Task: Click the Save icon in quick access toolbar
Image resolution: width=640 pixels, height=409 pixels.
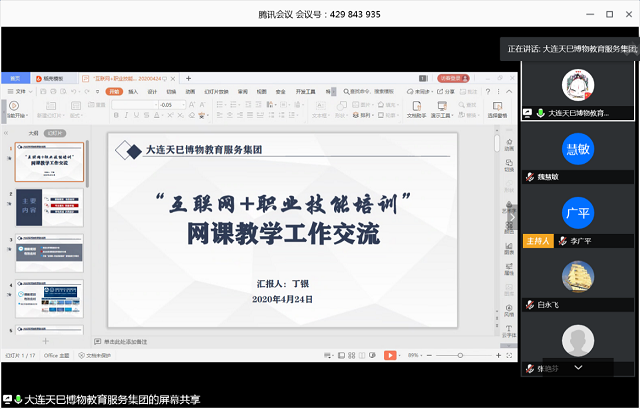Action: click(x=43, y=91)
